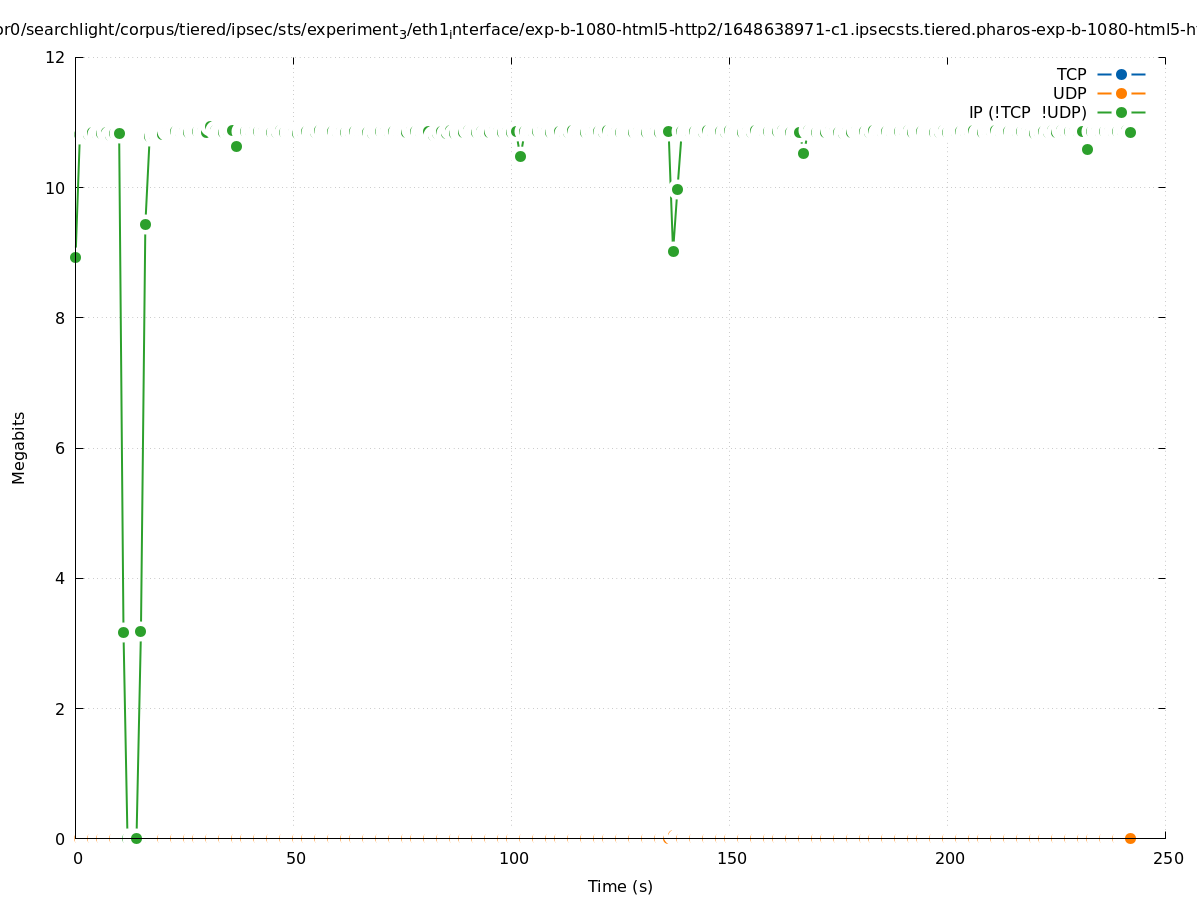Click the green point just below the line near 230s
This screenshot has height=900, width=1197.
tap(1087, 149)
